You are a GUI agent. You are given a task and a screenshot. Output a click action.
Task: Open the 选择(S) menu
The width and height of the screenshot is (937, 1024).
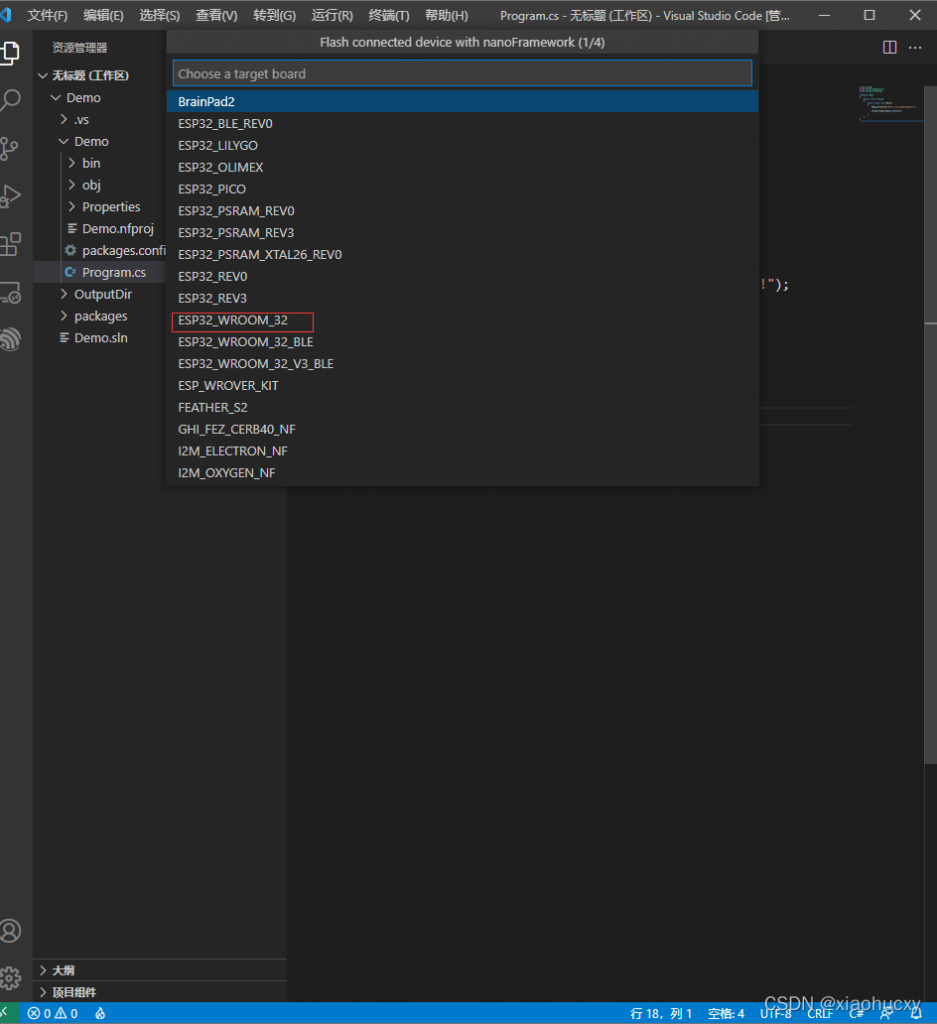click(x=159, y=15)
